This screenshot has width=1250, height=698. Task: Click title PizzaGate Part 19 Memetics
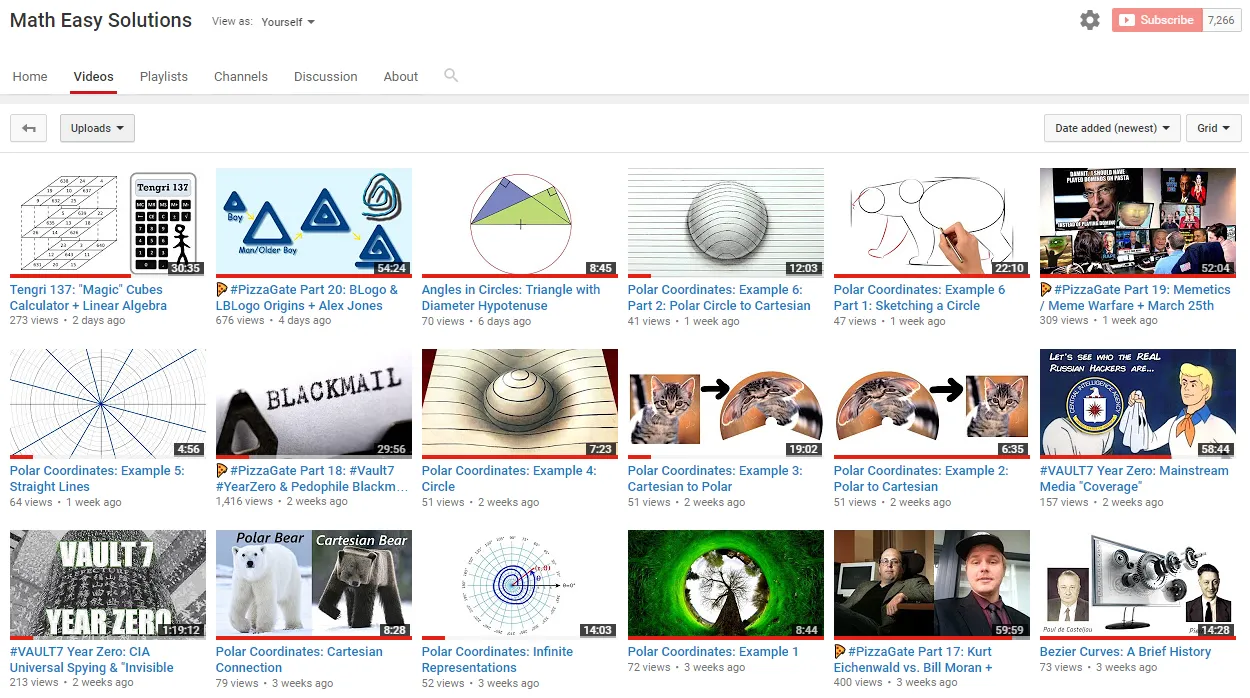coord(1135,298)
